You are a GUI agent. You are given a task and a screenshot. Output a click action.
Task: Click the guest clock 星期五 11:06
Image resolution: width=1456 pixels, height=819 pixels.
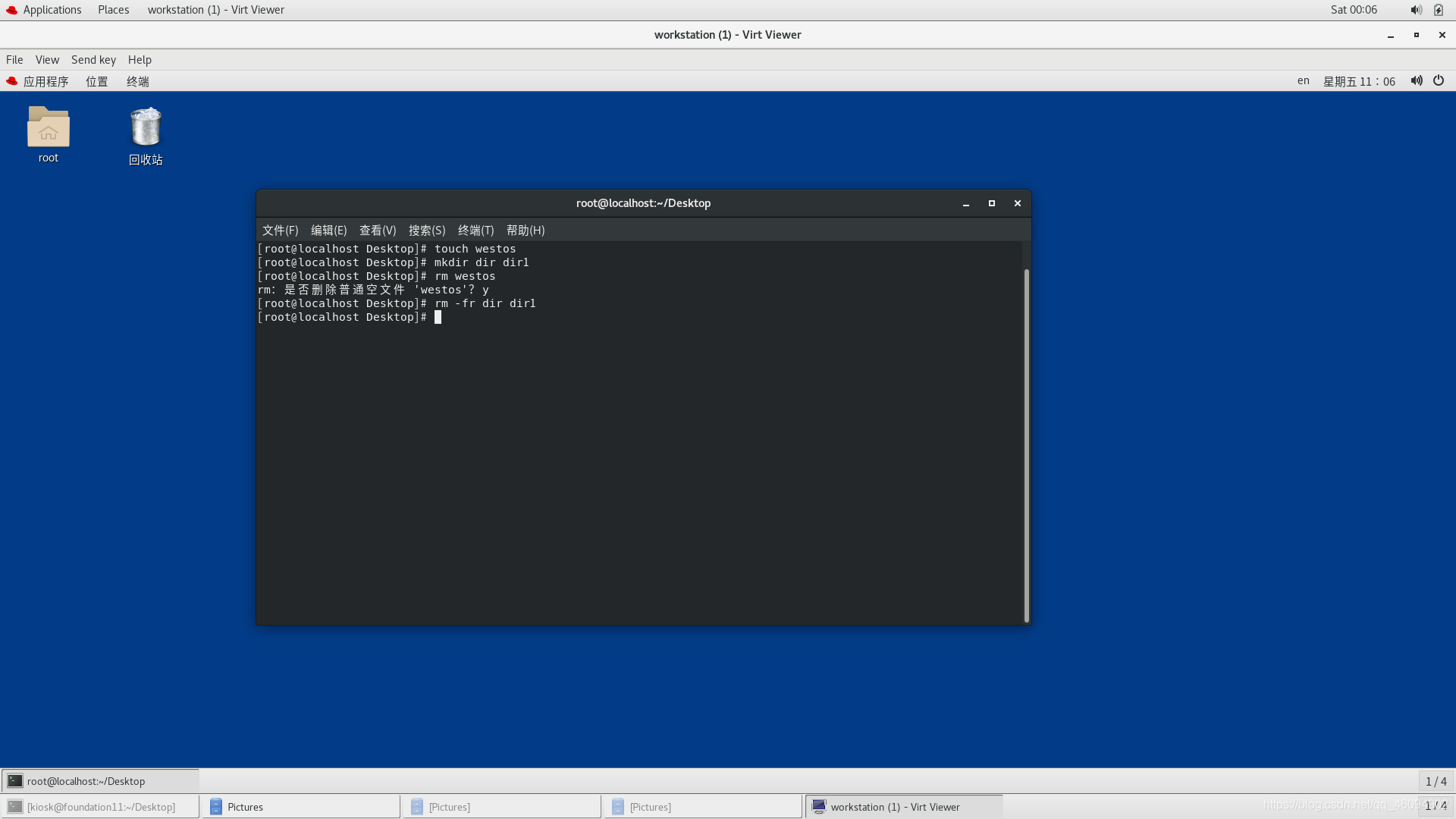(1359, 81)
